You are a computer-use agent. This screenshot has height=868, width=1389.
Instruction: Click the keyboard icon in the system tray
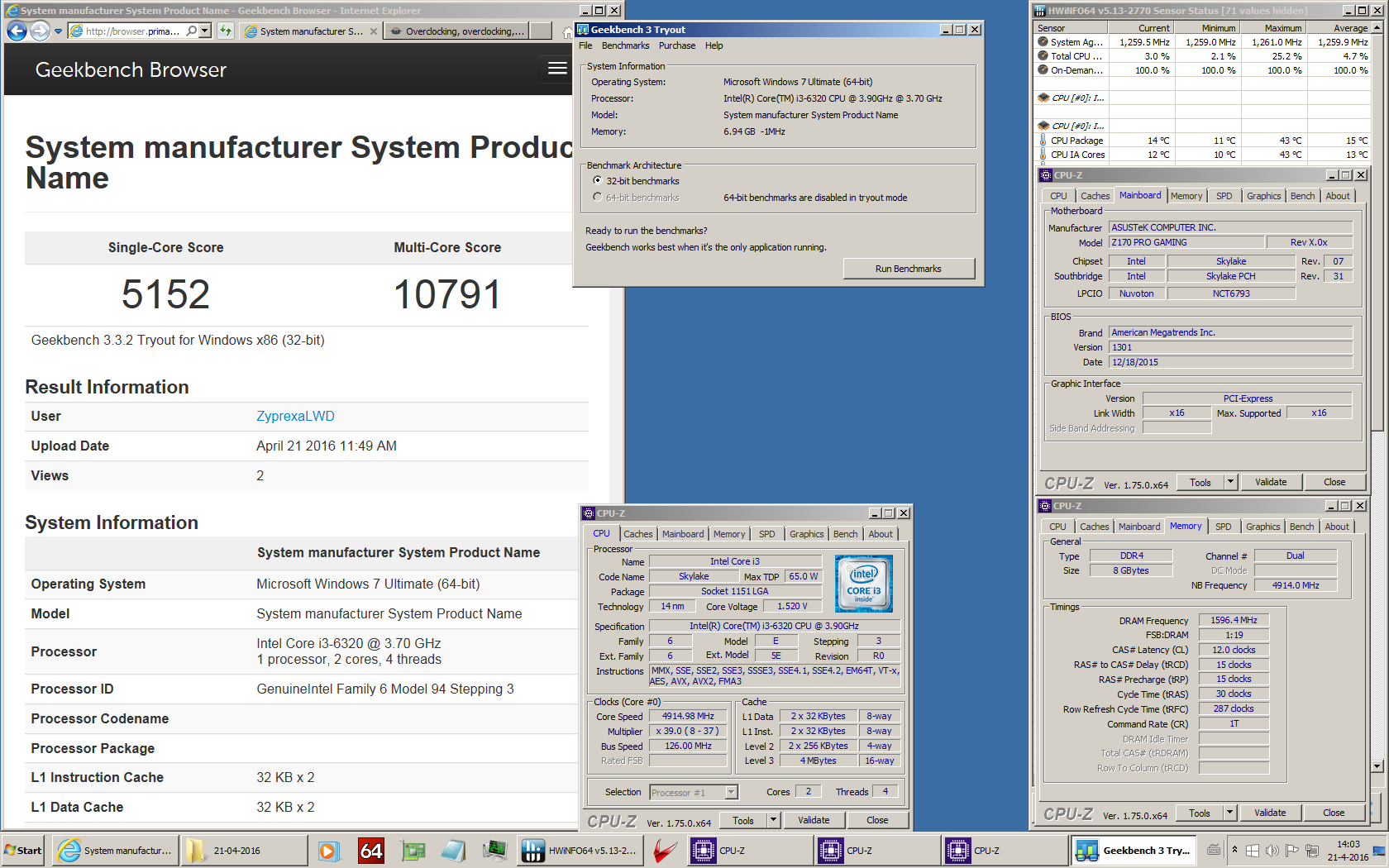(1214, 850)
